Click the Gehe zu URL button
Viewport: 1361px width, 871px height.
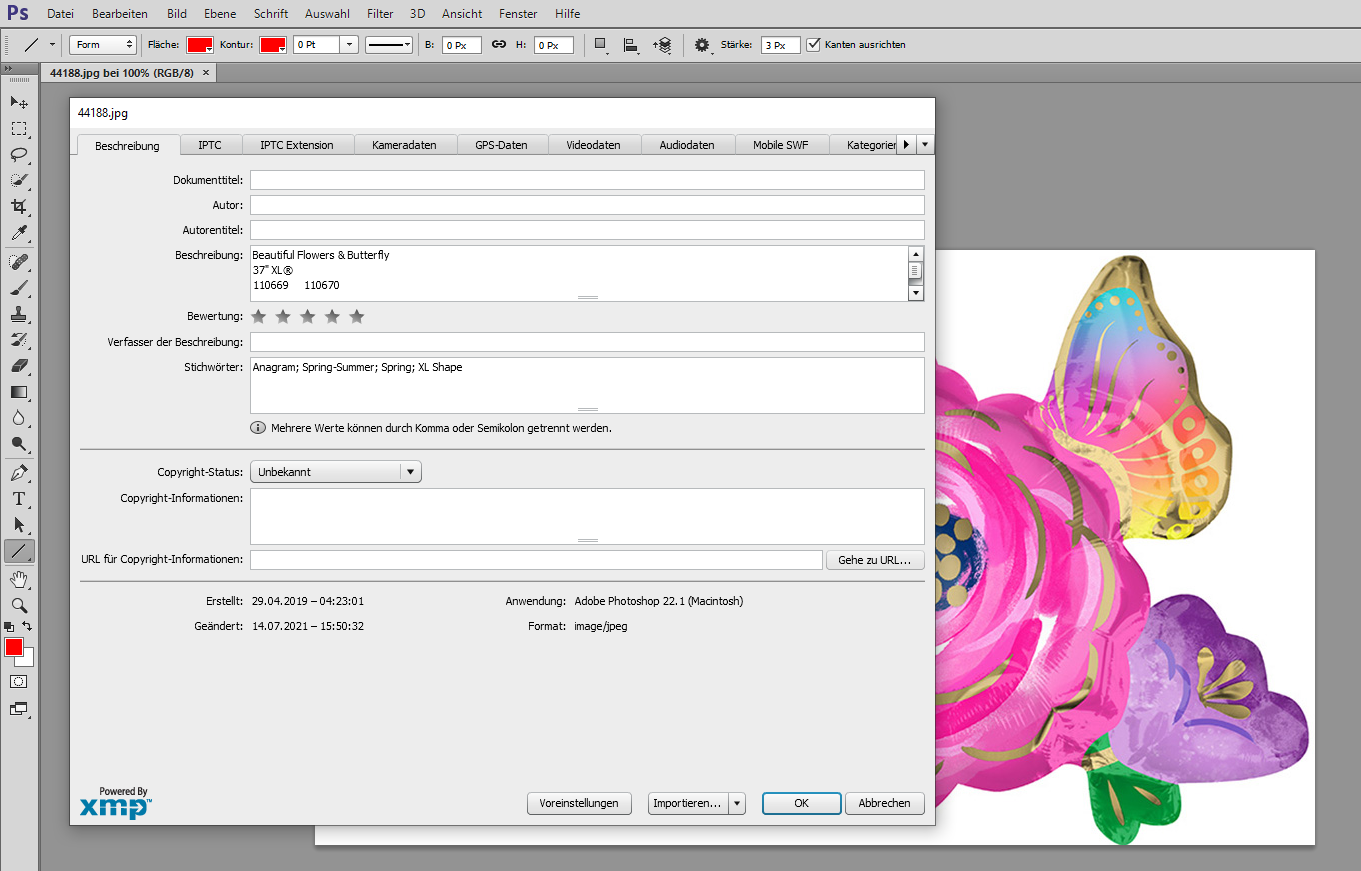(875, 559)
